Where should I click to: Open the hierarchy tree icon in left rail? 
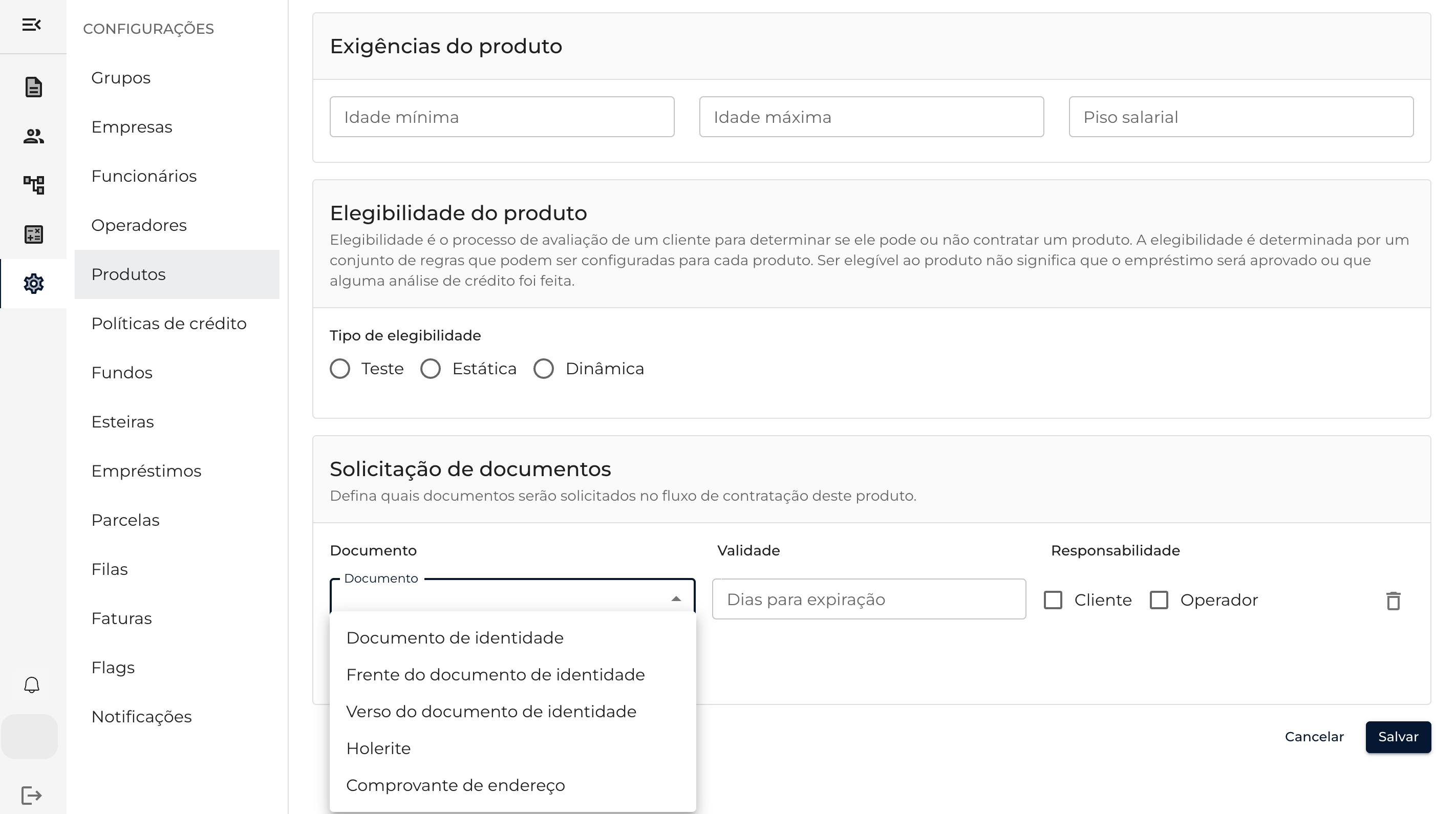(x=33, y=185)
